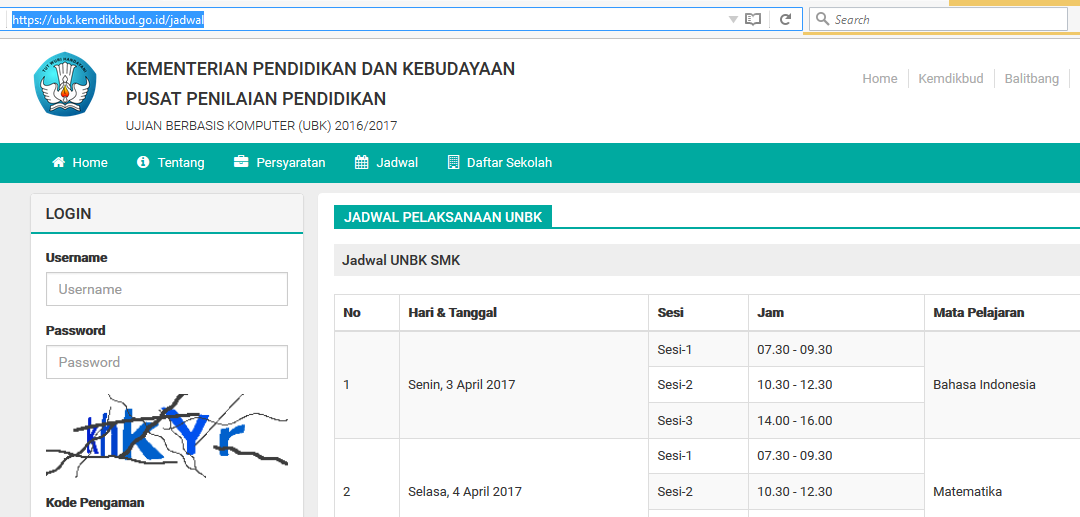1080x517 pixels.
Task: Click calendar icon beside Jadwal
Action: coord(362,162)
